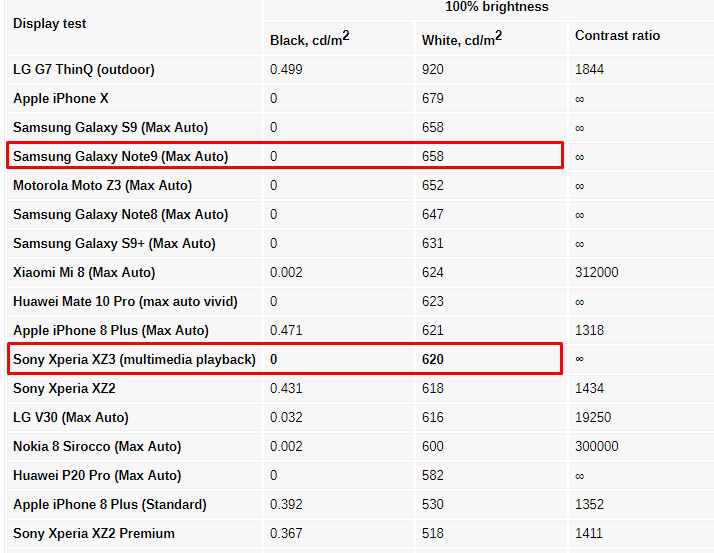Click white value 679 for iPhone X
Viewport: 714px width, 553px height.
pos(433,98)
